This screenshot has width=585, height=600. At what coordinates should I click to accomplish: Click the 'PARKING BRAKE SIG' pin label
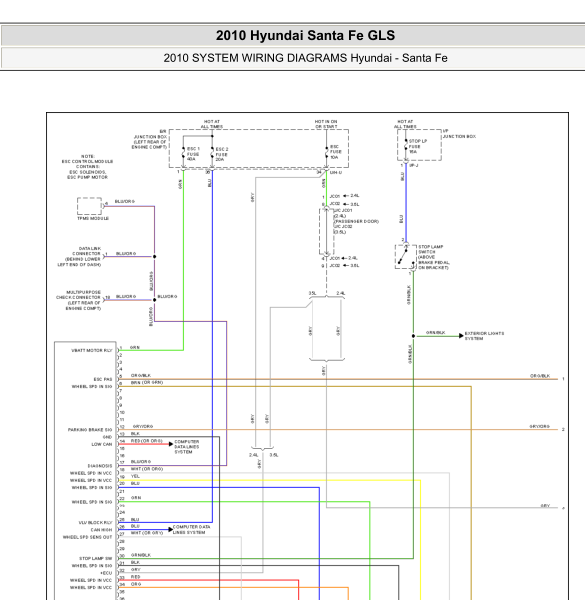point(90,430)
